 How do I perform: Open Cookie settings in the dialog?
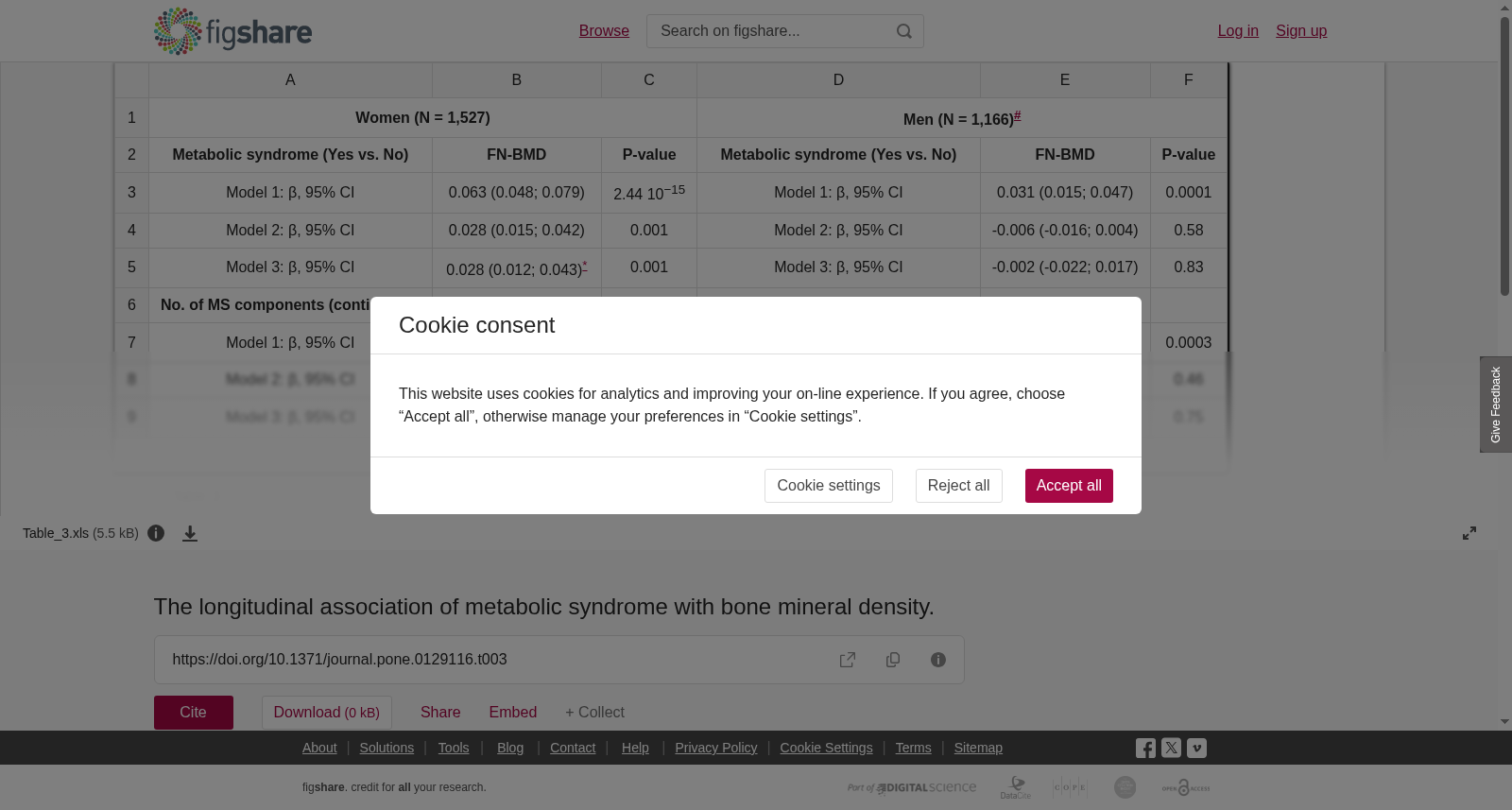pos(829,486)
